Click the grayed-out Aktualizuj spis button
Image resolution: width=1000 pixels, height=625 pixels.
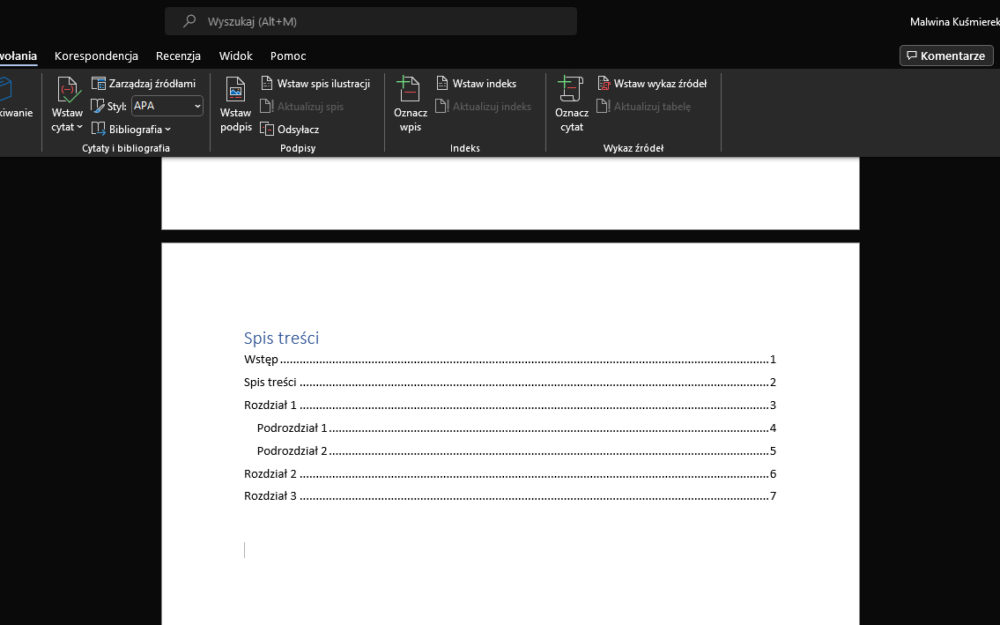[302, 107]
